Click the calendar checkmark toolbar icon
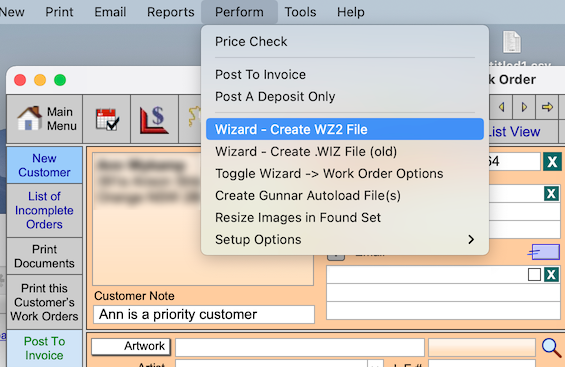 [x=107, y=119]
